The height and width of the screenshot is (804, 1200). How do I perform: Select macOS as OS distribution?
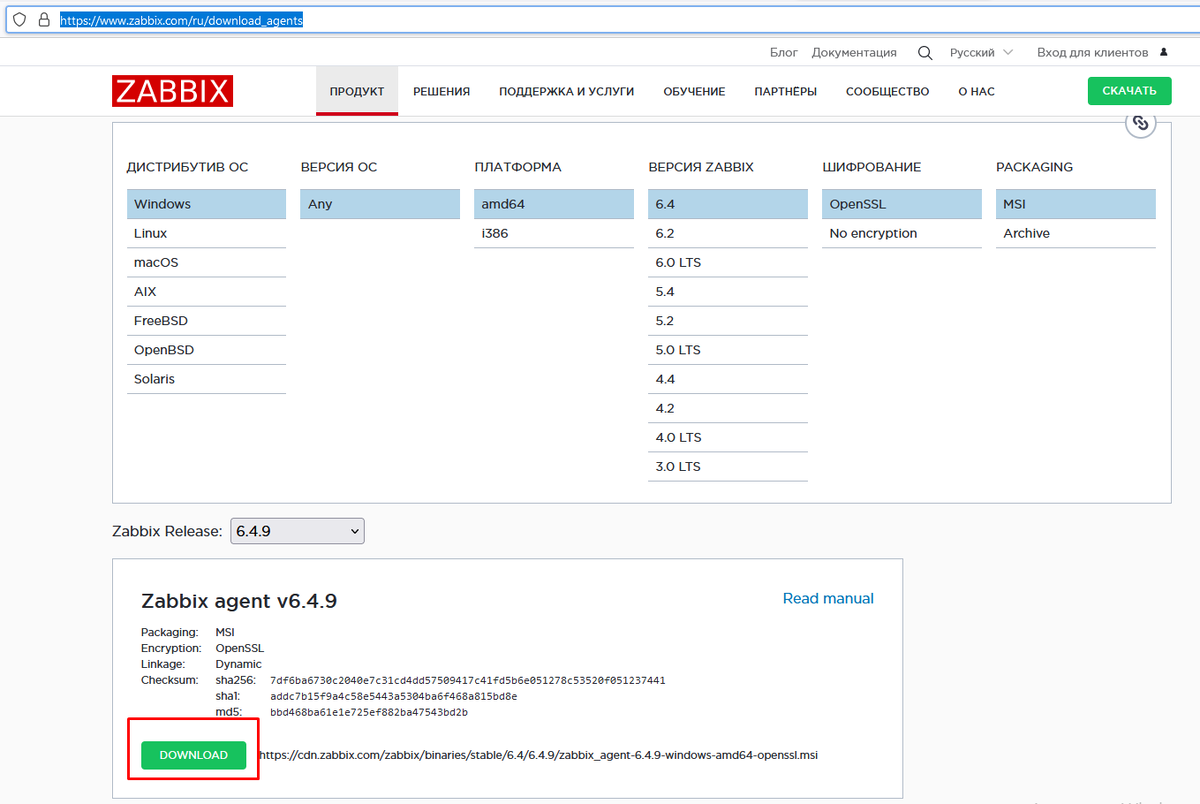point(206,262)
